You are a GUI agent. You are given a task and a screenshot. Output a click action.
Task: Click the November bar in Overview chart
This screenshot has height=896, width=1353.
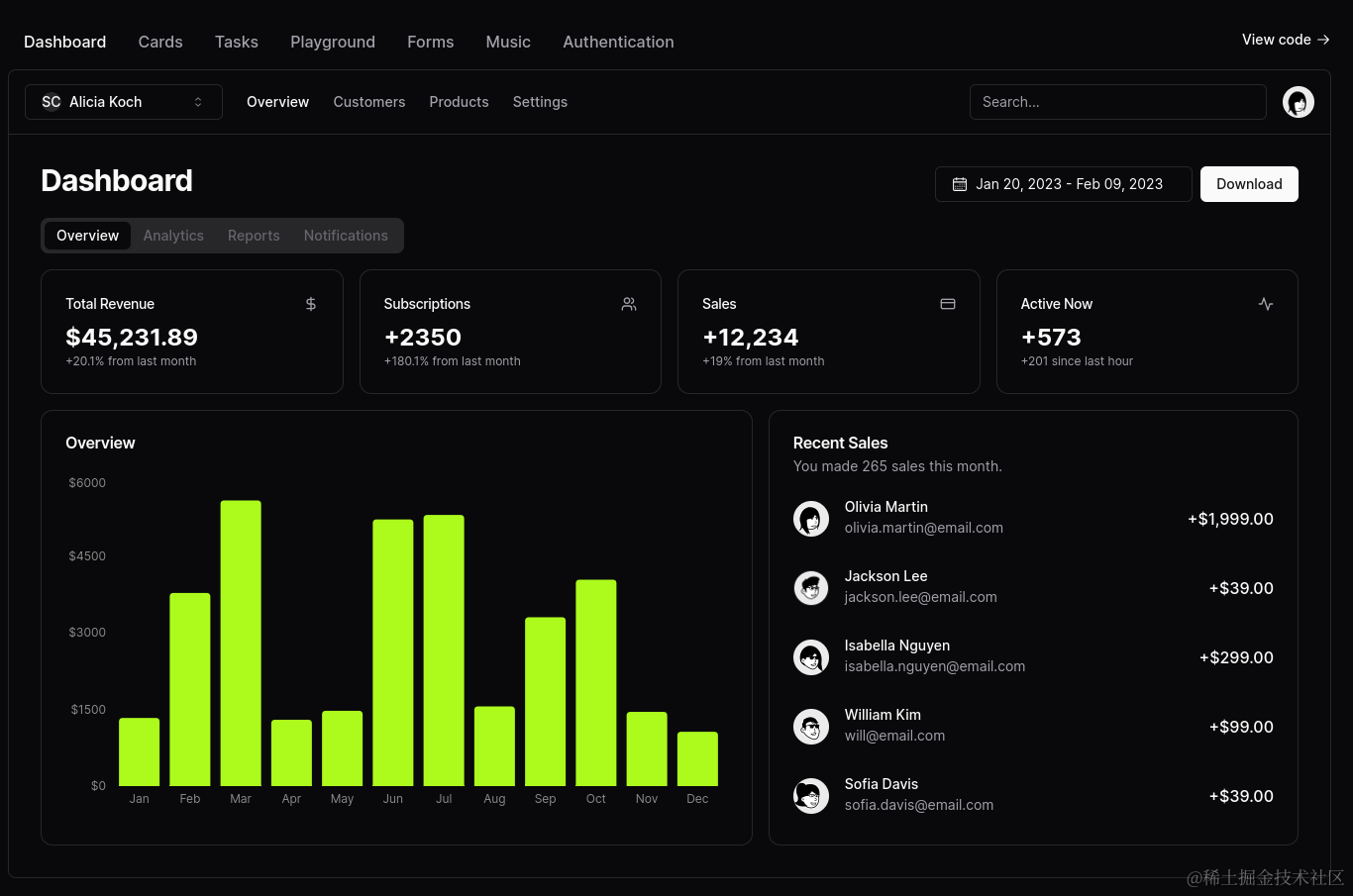coord(647,749)
